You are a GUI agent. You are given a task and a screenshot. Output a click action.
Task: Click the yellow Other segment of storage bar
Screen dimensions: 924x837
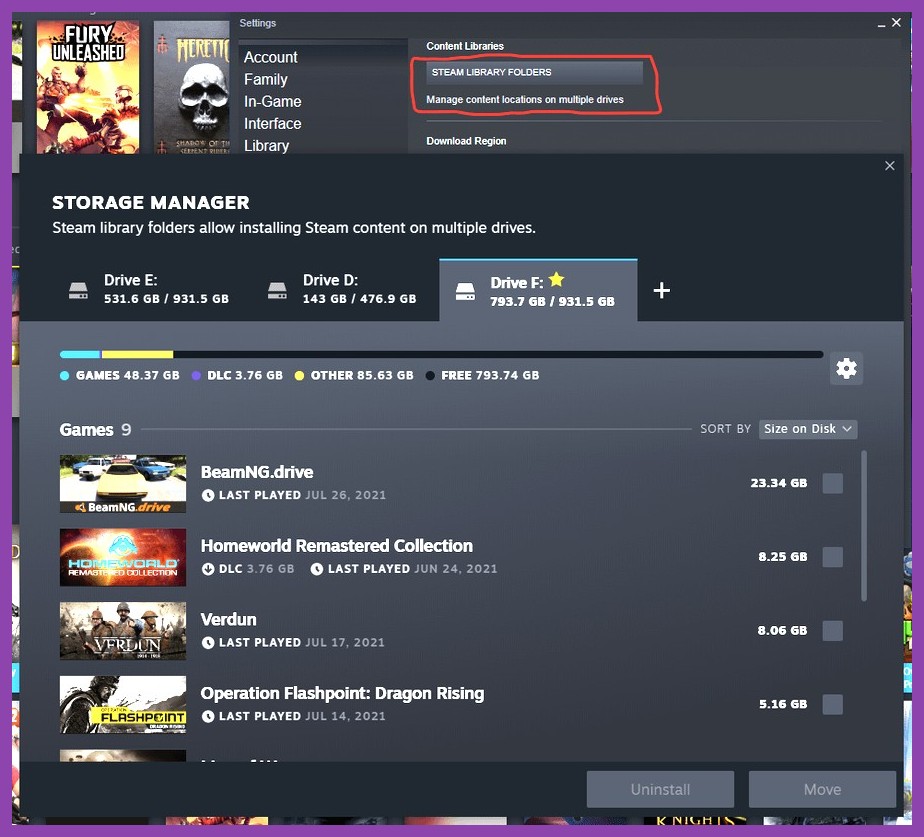(x=137, y=354)
